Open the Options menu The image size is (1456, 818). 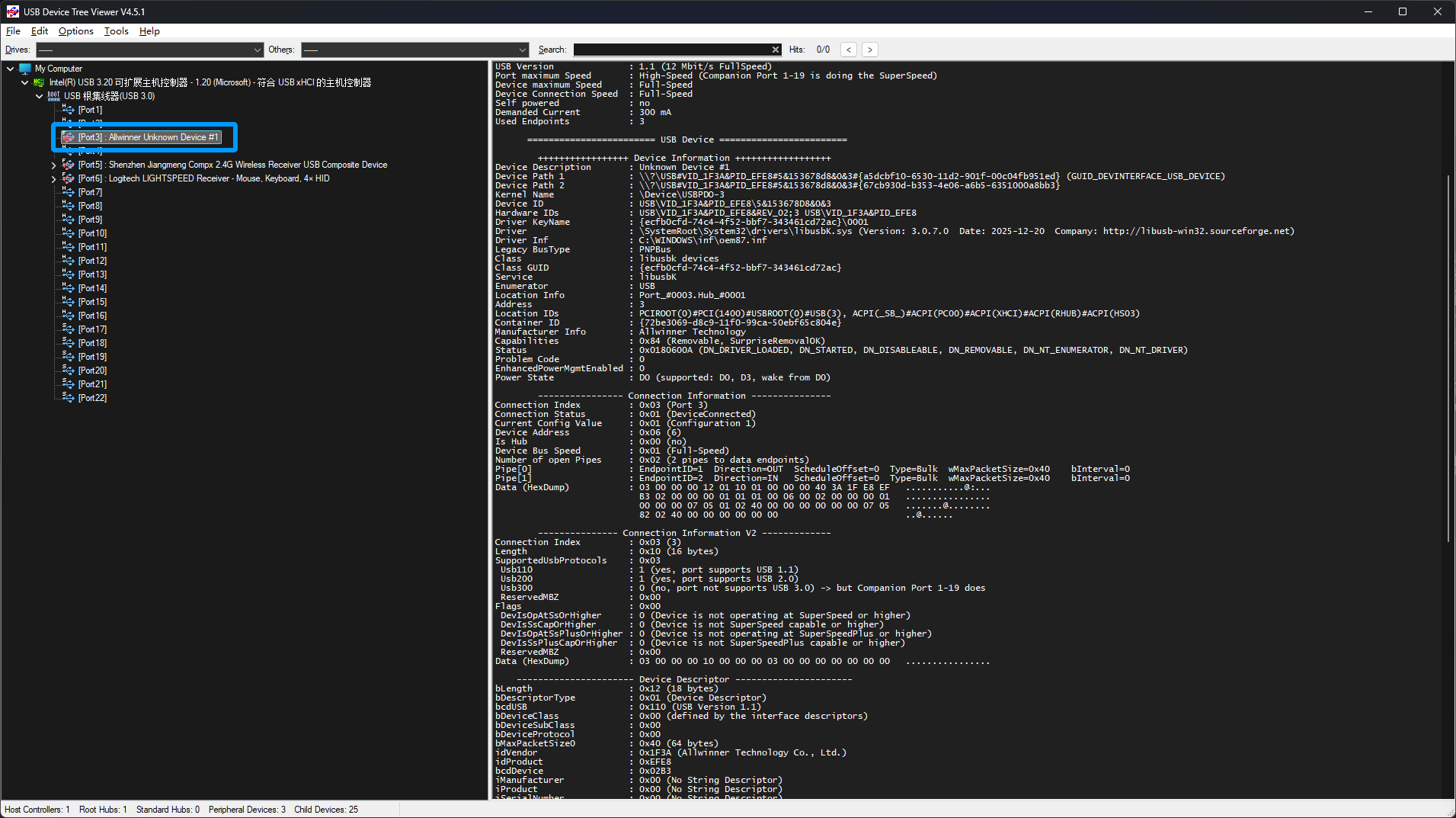click(x=75, y=31)
